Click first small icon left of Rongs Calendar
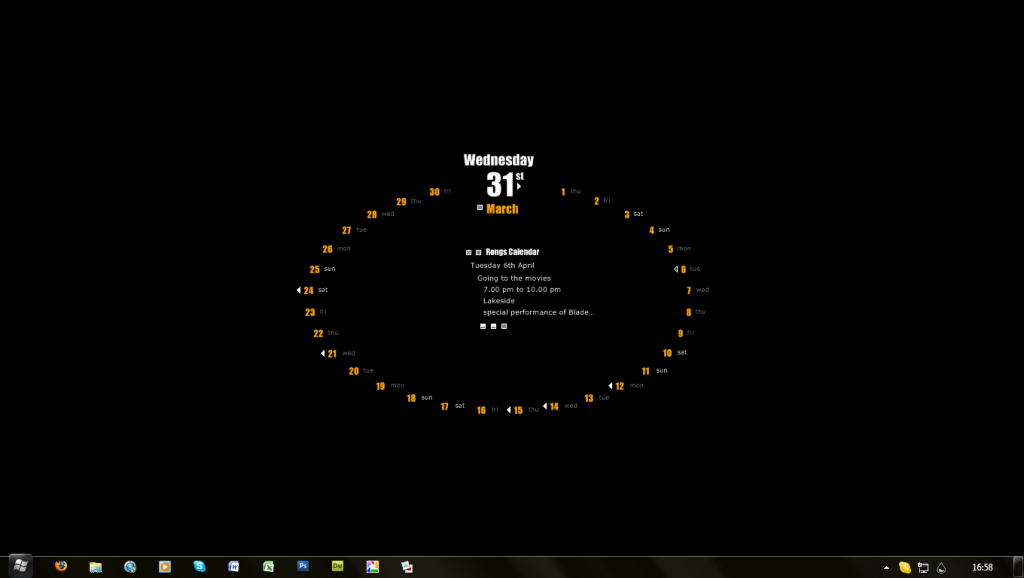The width and height of the screenshot is (1024, 578). 468,252
